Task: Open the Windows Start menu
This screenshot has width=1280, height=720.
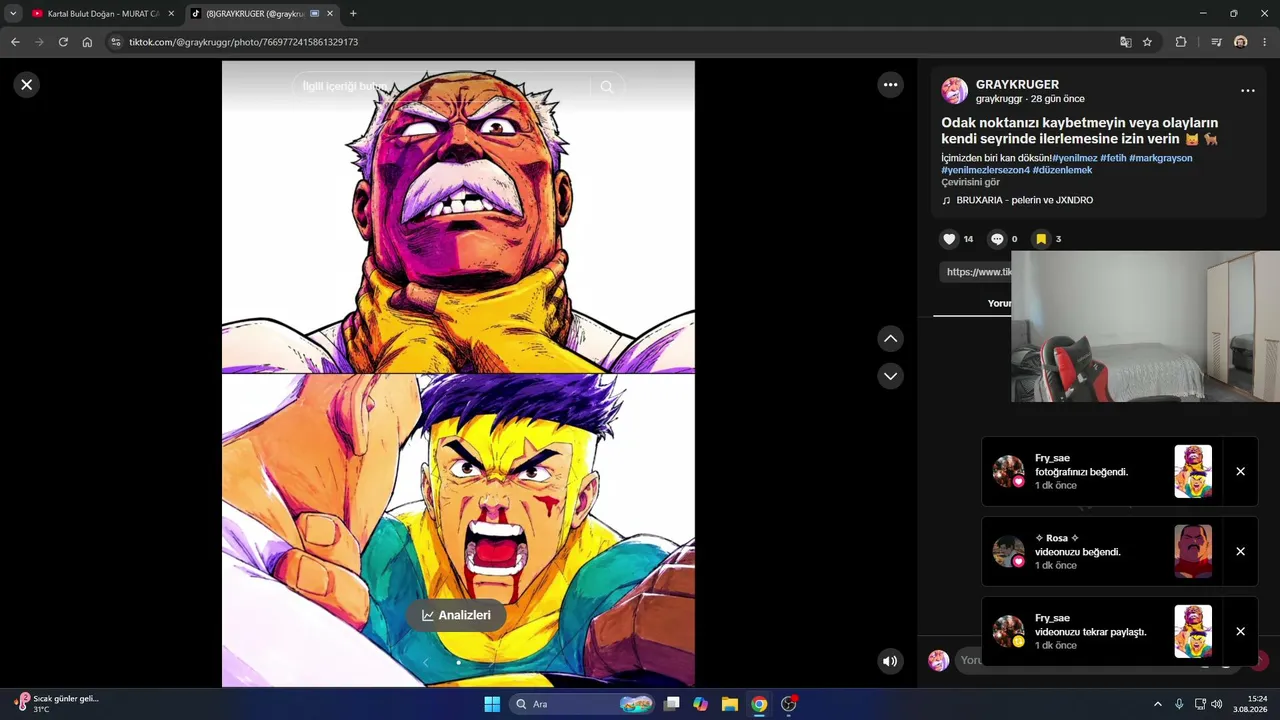Action: click(x=492, y=704)
